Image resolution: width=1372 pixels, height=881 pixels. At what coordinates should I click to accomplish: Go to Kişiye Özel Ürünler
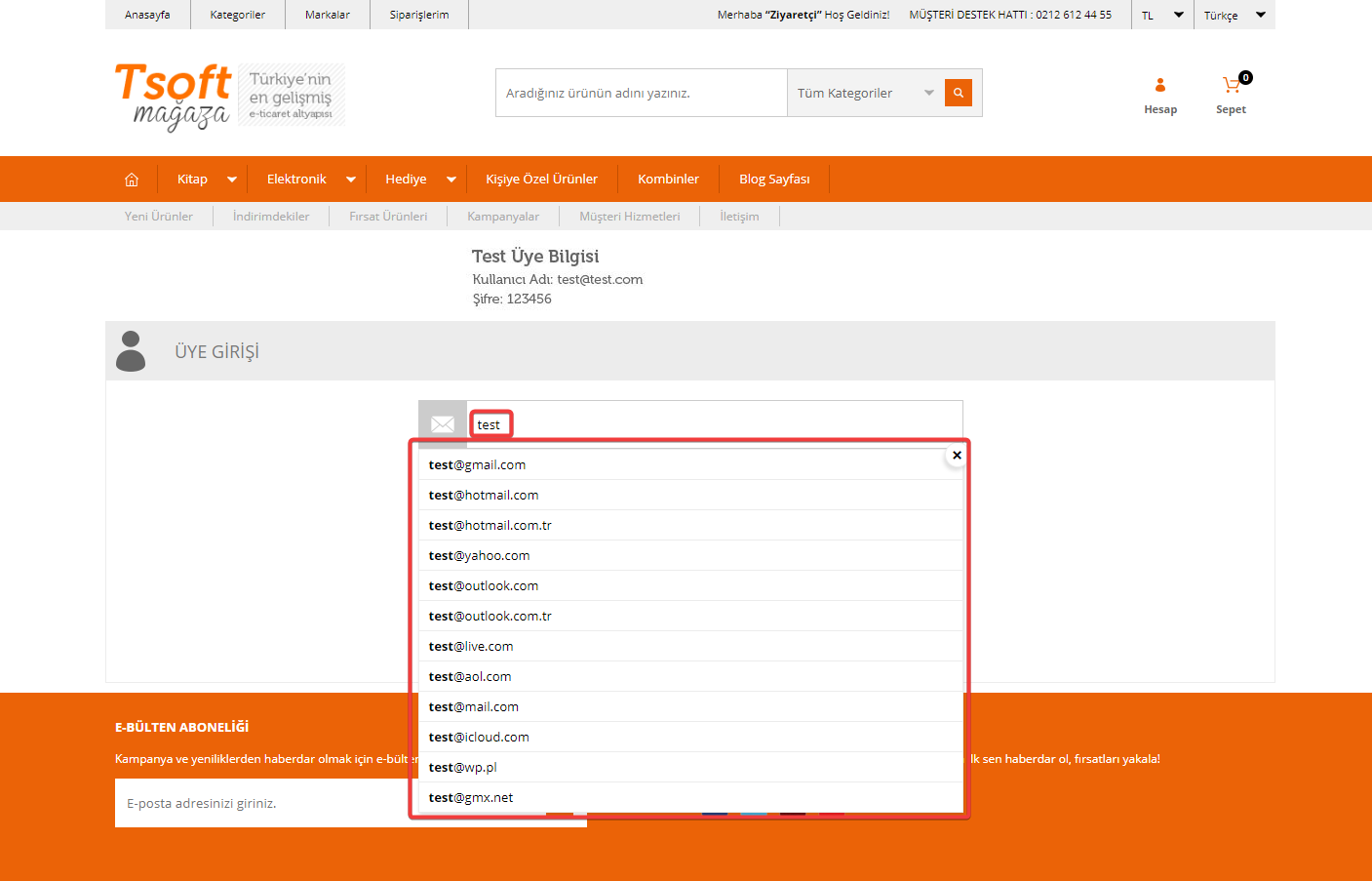pos(542,180)
